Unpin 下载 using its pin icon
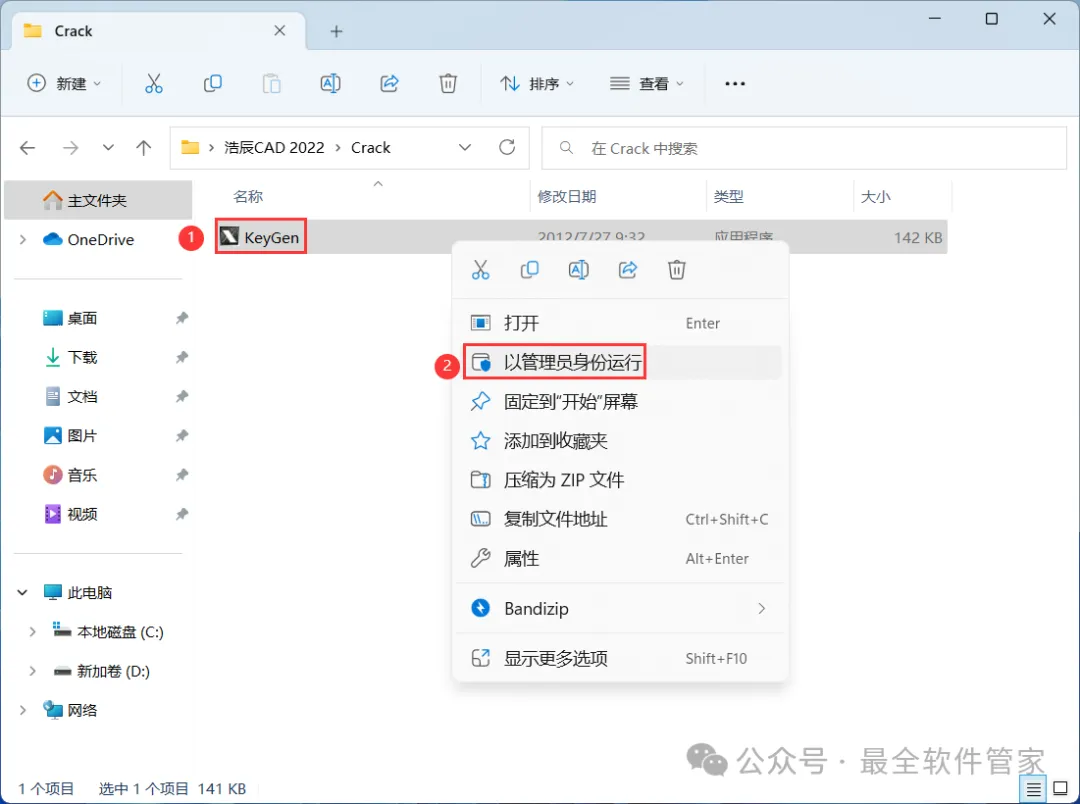 [x=181, y=357]
